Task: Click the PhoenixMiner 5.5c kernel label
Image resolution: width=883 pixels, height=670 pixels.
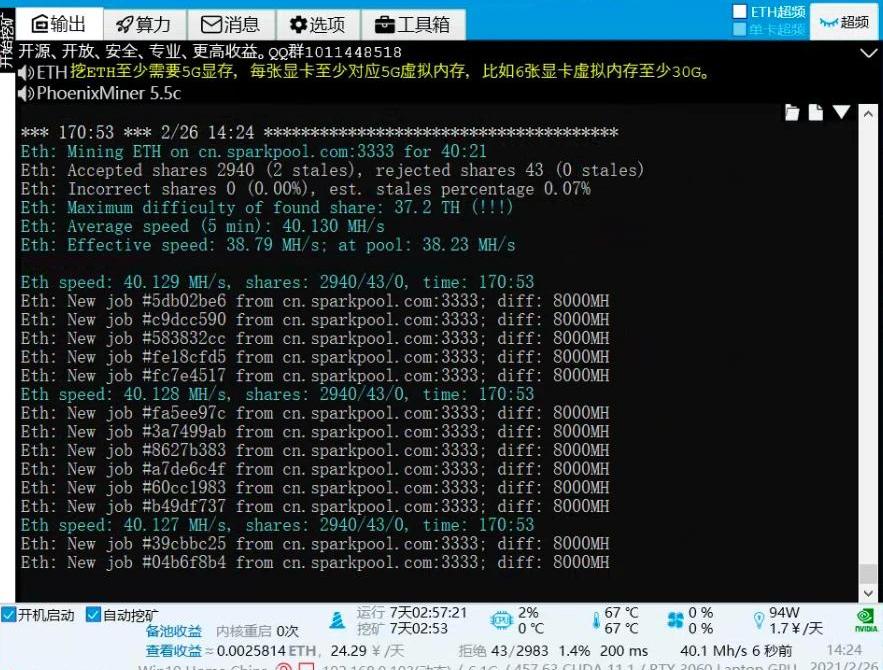Action: click(x=109, y=93)
